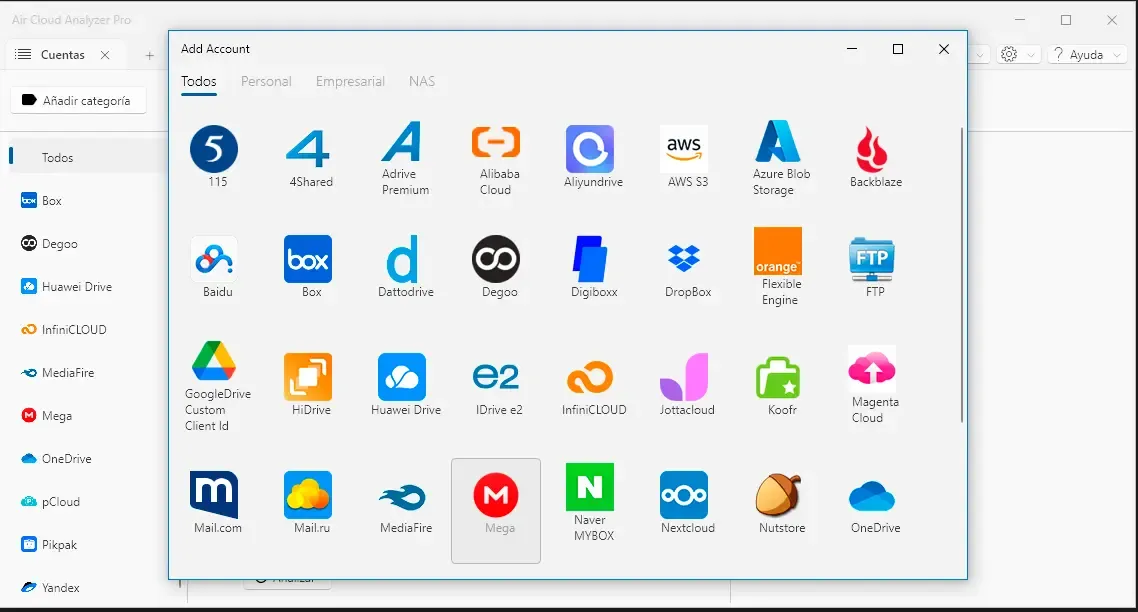Click the Add Account dialog scrollbar
Viewport: 1138px width, 612px height.
pos(962,274)
